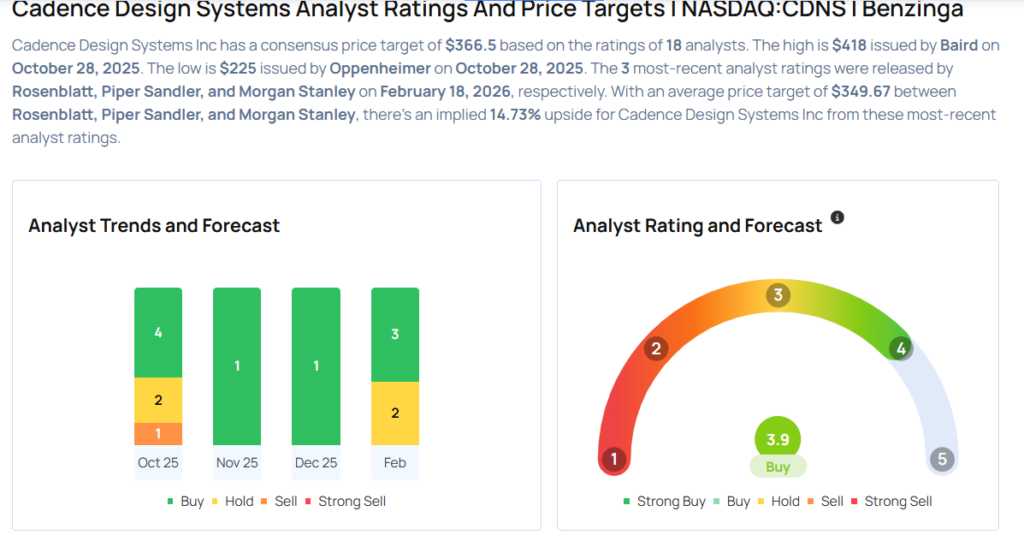This screenshot has width=1024, height=535.
Task: Click the gauge marker numbered 3
Action: (x=778, y=295)
